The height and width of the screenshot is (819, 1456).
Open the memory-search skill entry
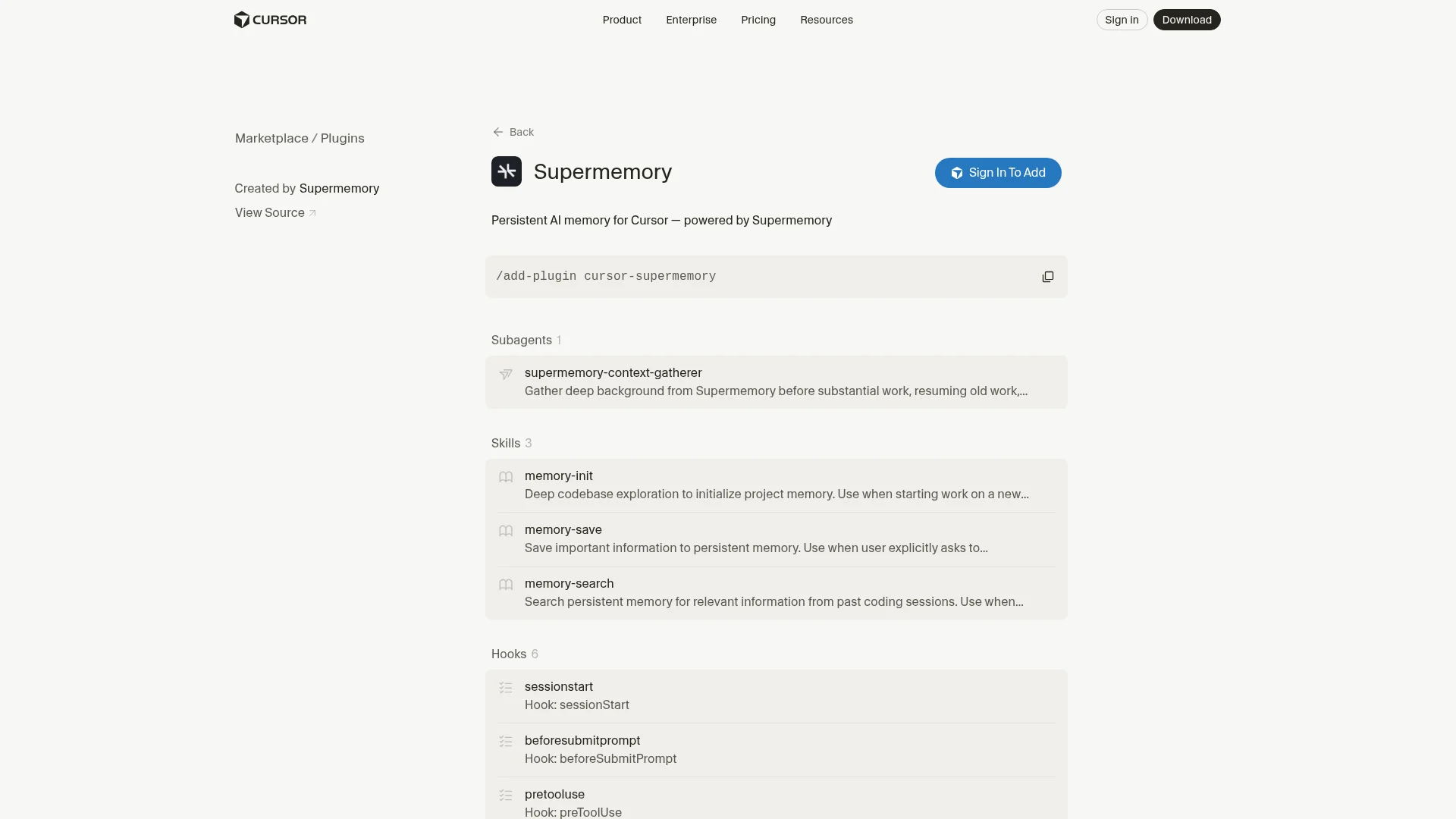click(777, 593)
